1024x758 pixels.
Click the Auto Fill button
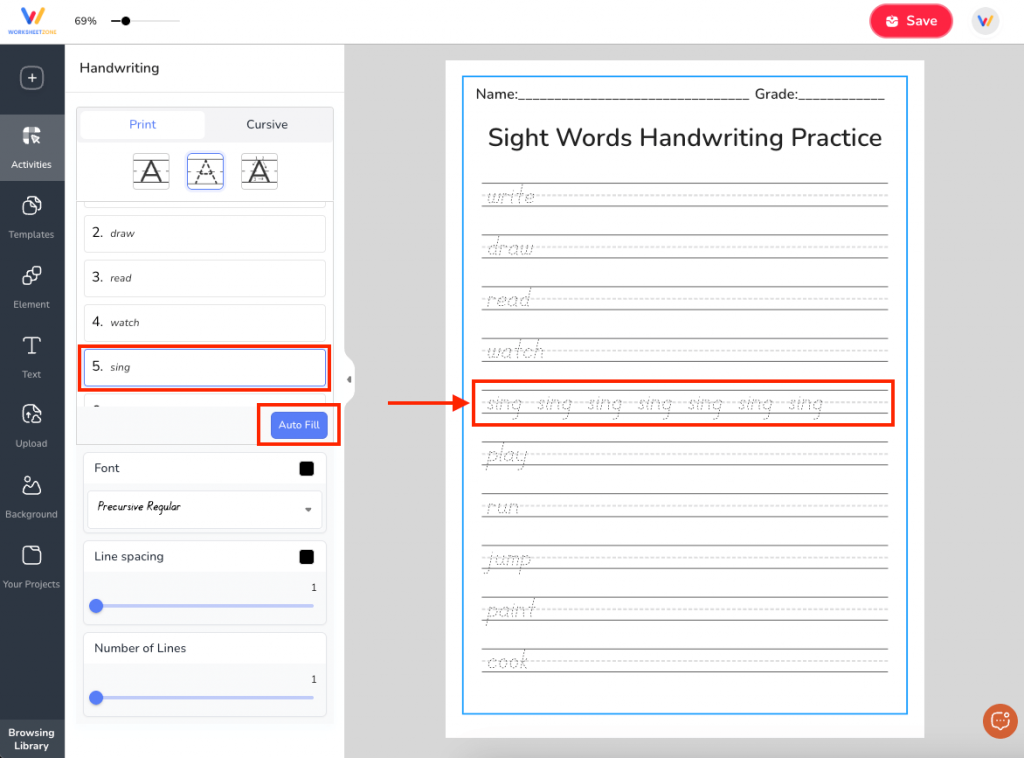(x=298, y=424)
